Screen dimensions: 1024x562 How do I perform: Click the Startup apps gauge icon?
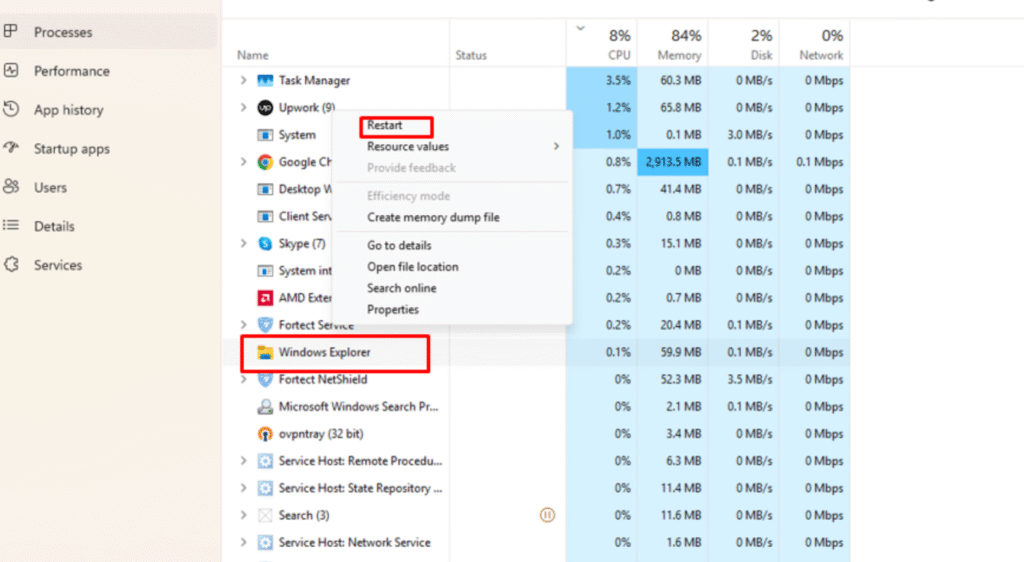coord(10,148)
